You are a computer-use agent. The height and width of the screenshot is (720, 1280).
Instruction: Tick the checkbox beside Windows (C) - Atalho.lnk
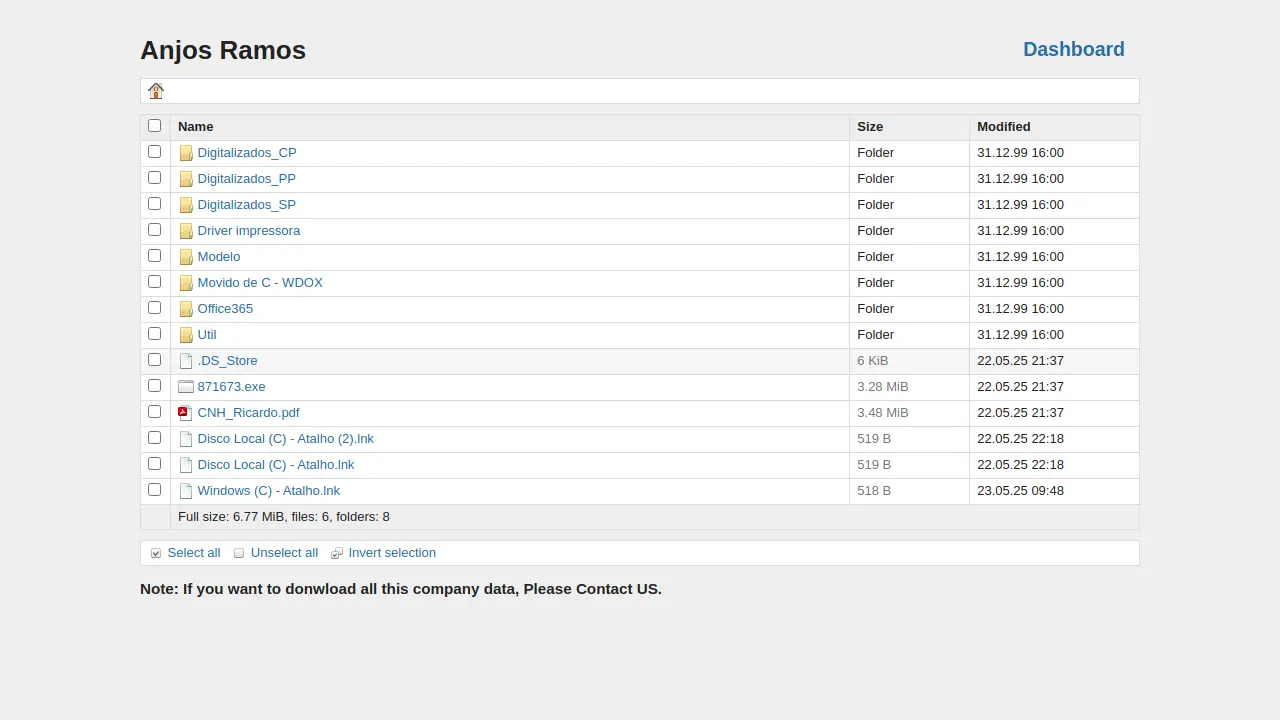(154, 490)
